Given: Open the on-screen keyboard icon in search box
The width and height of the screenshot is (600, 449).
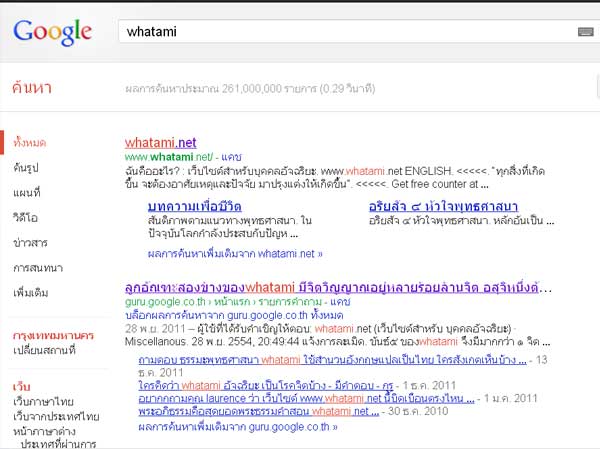Looking at the screenshot, I should [x=585, y=32].
